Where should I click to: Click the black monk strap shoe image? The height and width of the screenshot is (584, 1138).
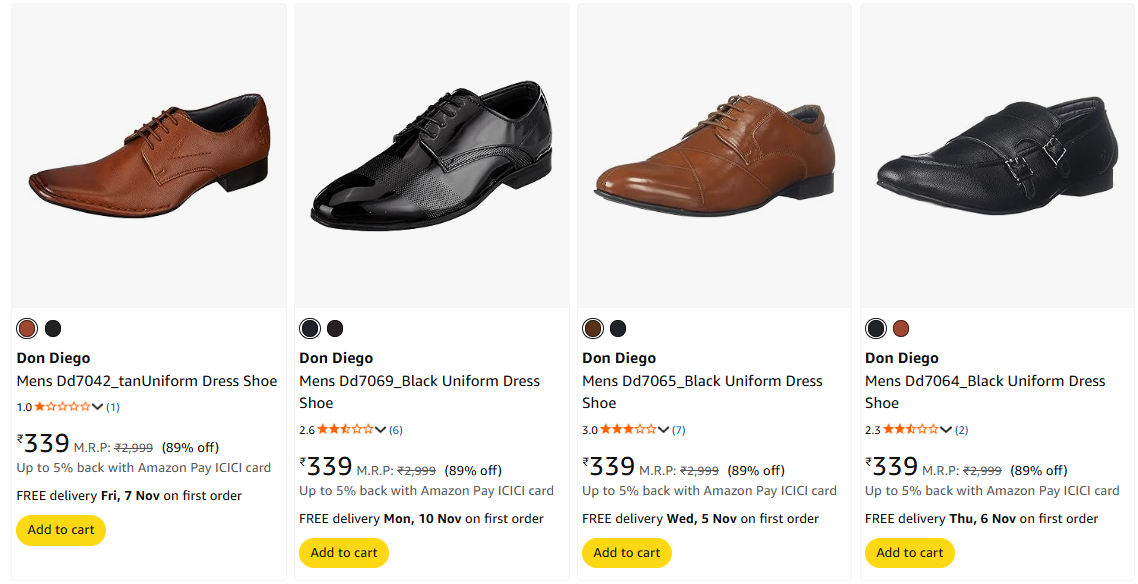997,156
